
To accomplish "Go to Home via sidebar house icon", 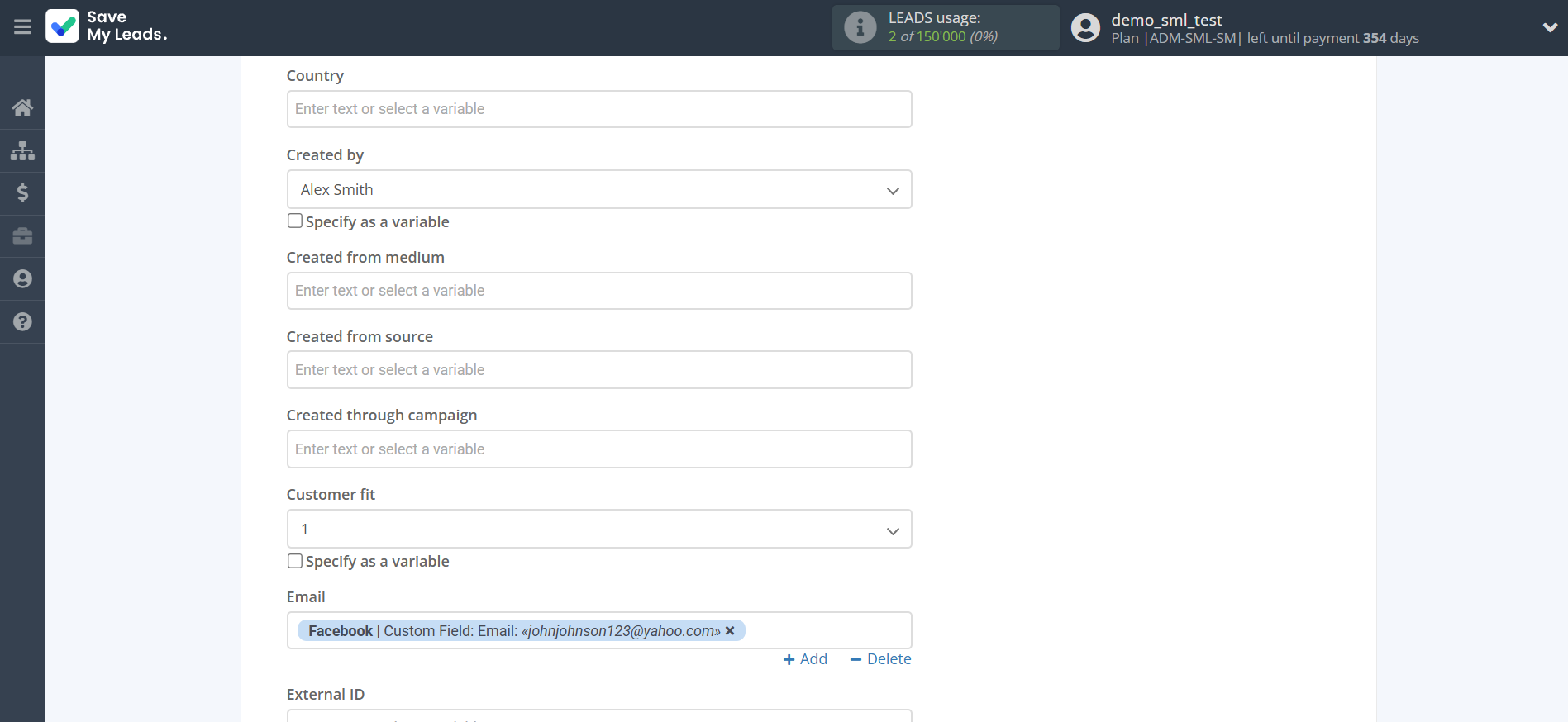I will 22,107.
